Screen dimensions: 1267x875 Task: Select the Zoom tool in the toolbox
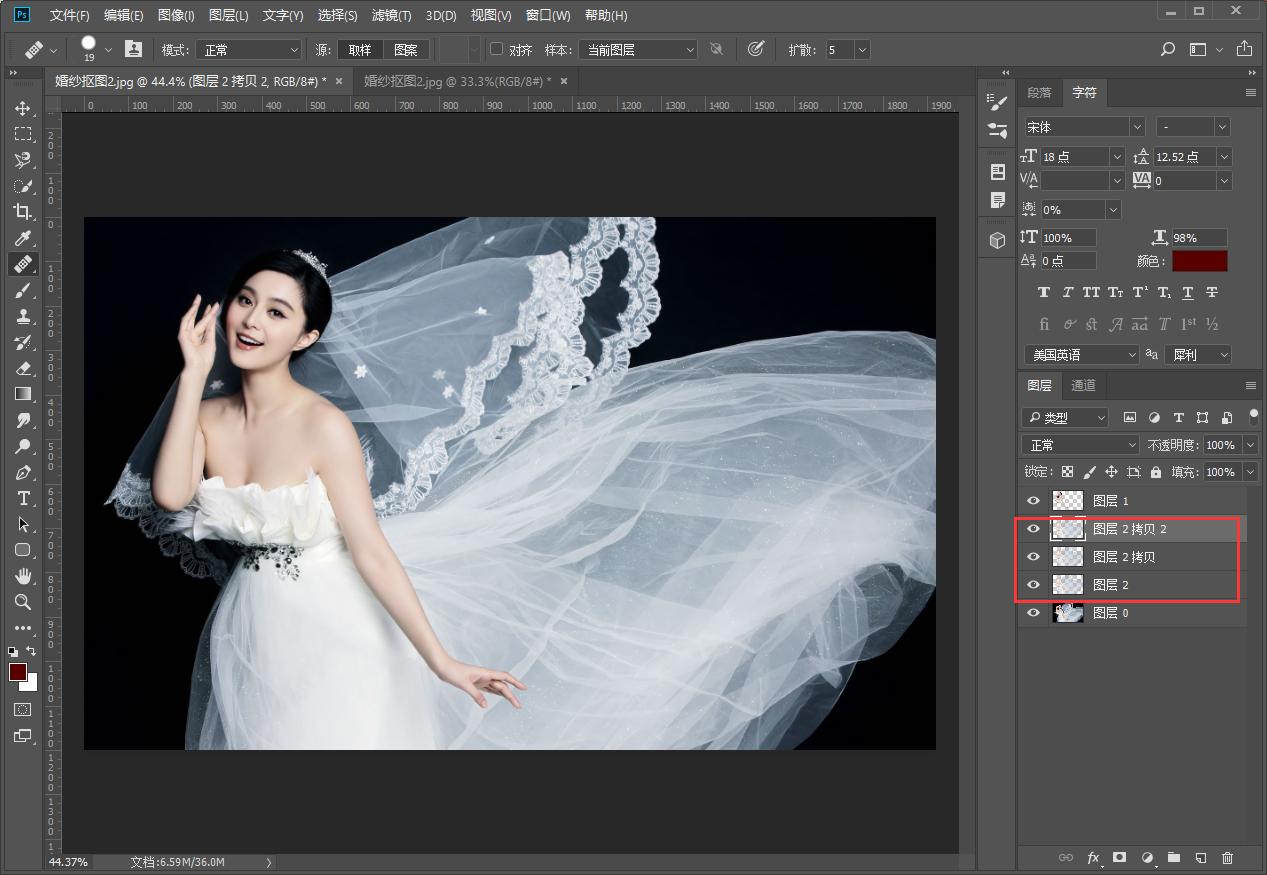(22, 602)
